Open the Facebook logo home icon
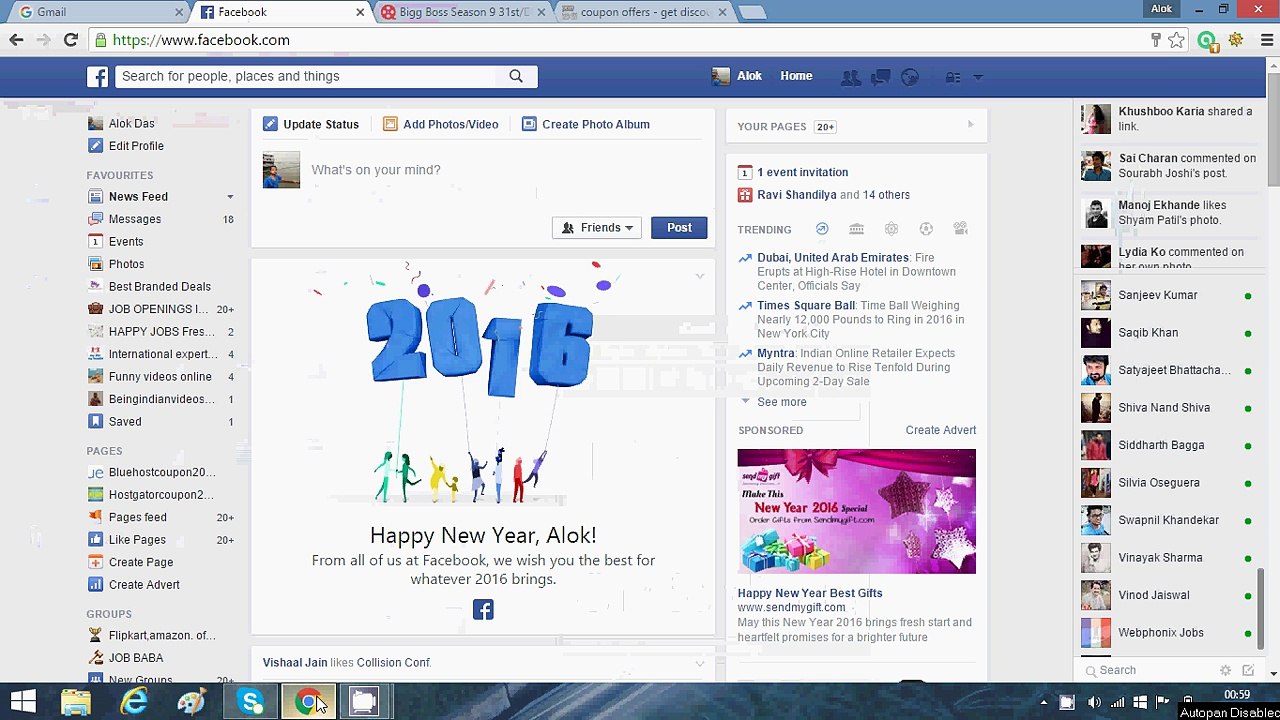This screenshot has width=1280, height=720. tap(97, 77)
